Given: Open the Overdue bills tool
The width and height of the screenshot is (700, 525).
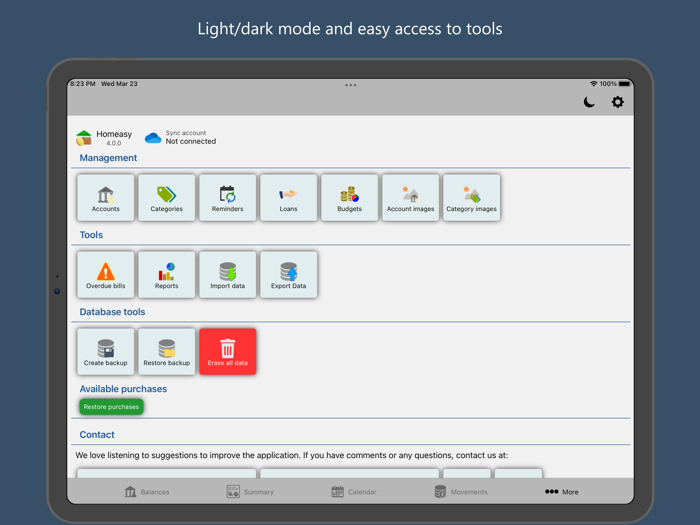Looking at the screenshot, I should (106, 275).
